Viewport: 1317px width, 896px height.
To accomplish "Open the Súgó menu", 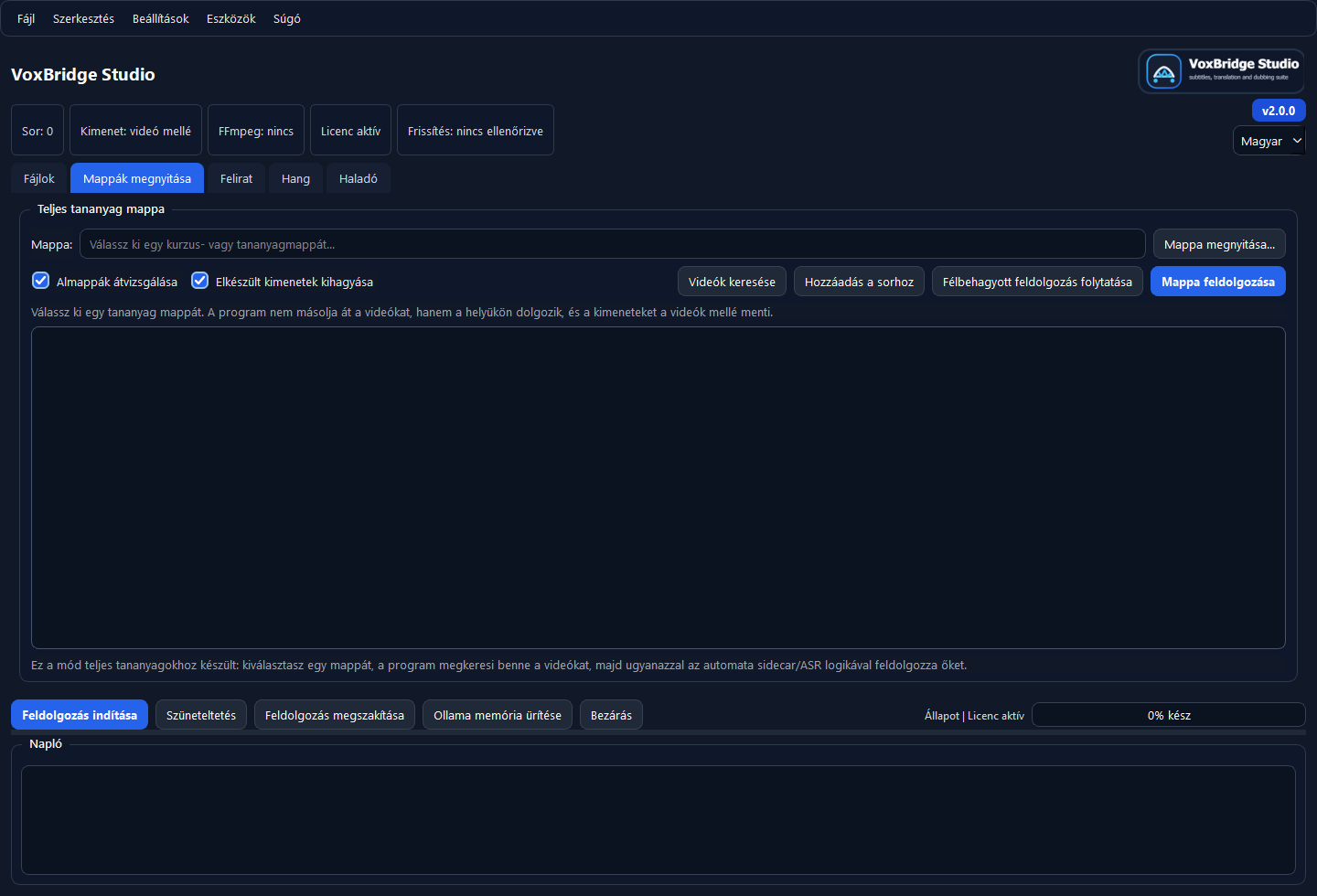I will tap(286, 18).
